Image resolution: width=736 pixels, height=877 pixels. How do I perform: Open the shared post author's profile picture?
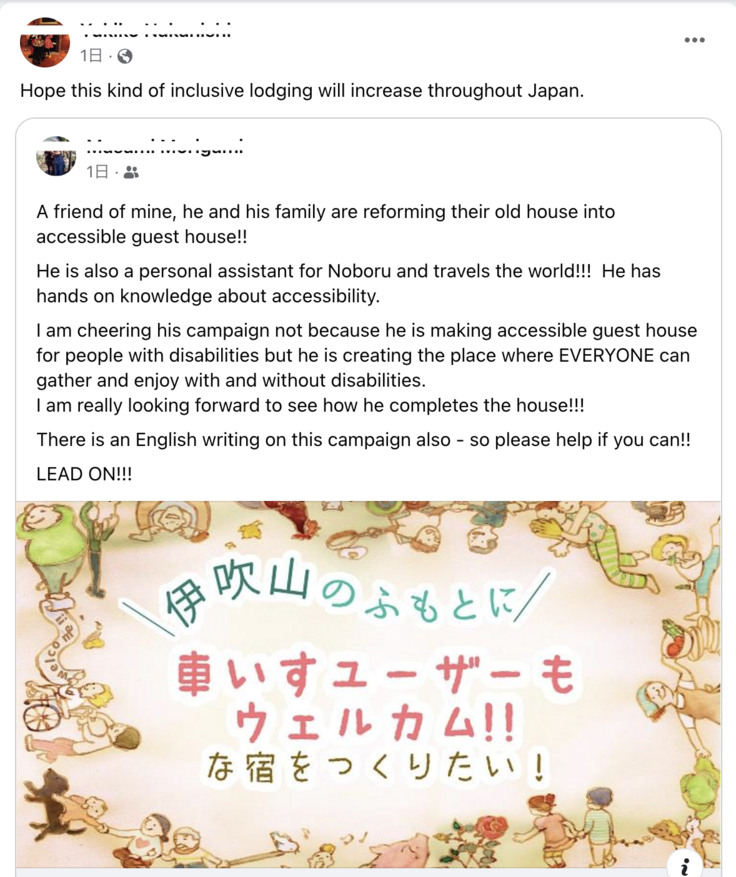(57, 157)
